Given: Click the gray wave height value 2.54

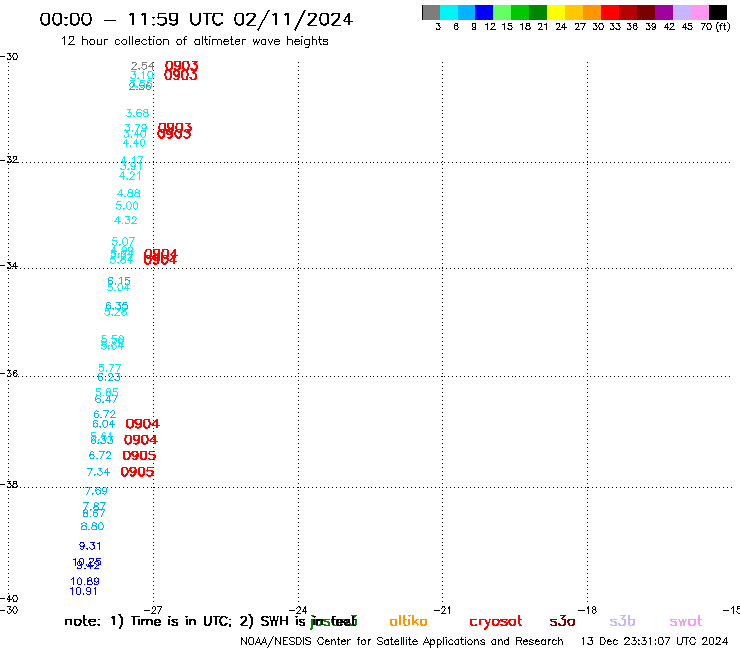Looking at the screenshot, I should pos(143,66).
